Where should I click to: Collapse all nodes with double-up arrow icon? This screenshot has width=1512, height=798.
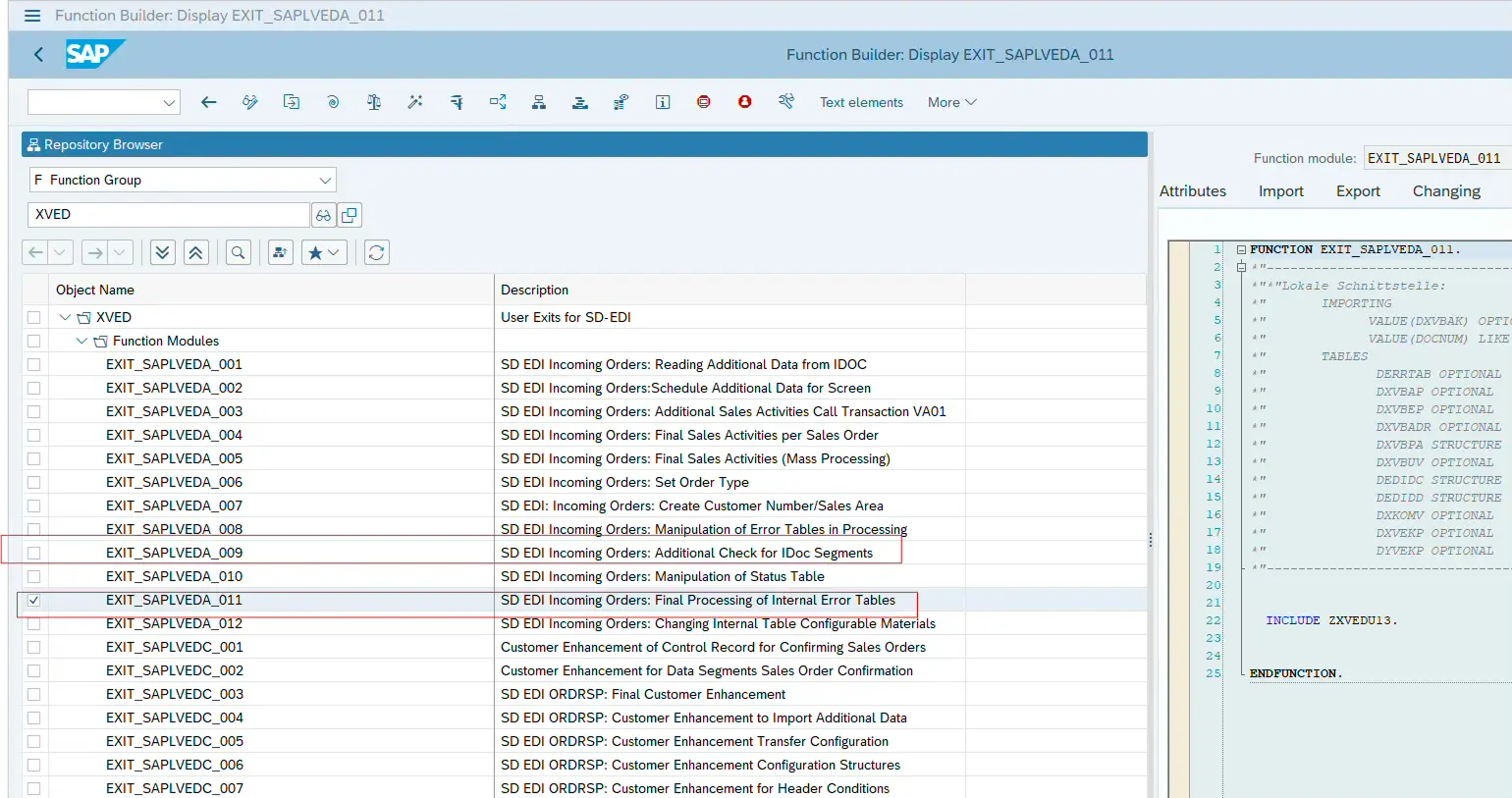click(195, 252)
